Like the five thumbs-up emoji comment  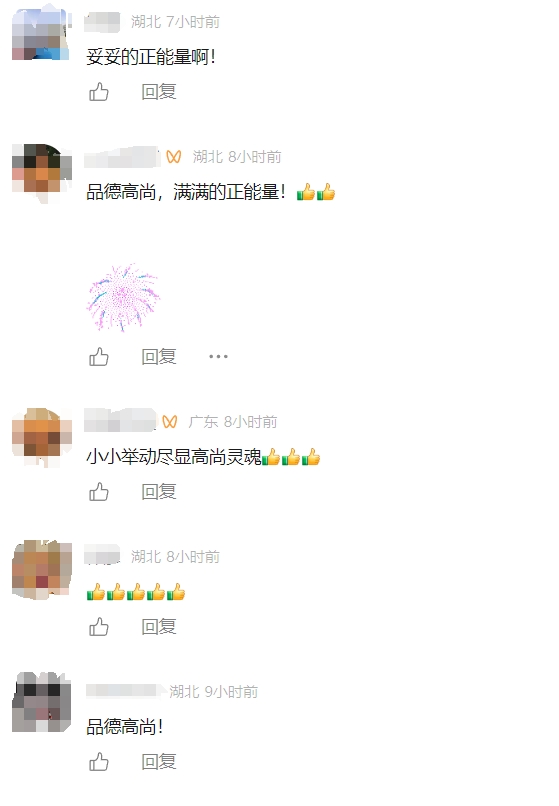(99, 627)
